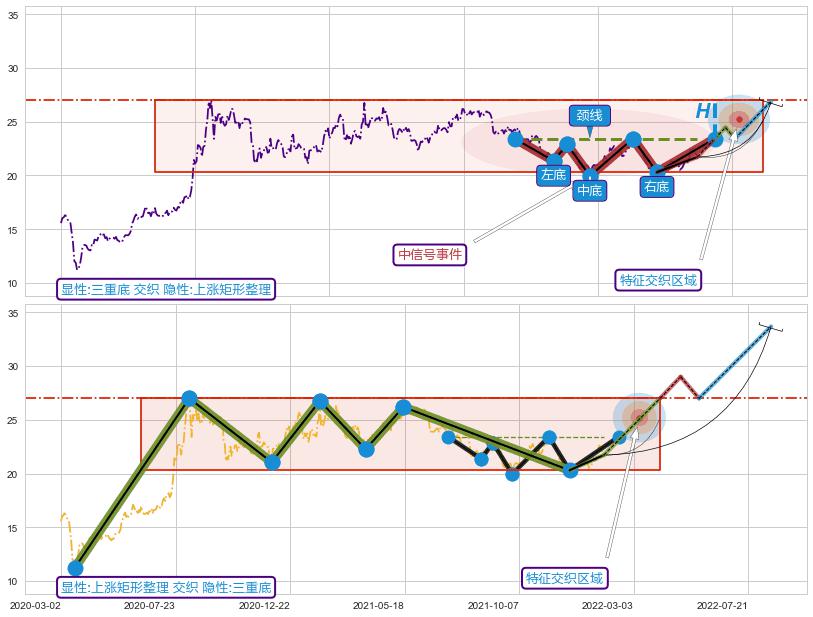Click the lowest blue marker at bottom chart start
The height and width of the screenshot is (617, 813).
[x=75, y=568]
